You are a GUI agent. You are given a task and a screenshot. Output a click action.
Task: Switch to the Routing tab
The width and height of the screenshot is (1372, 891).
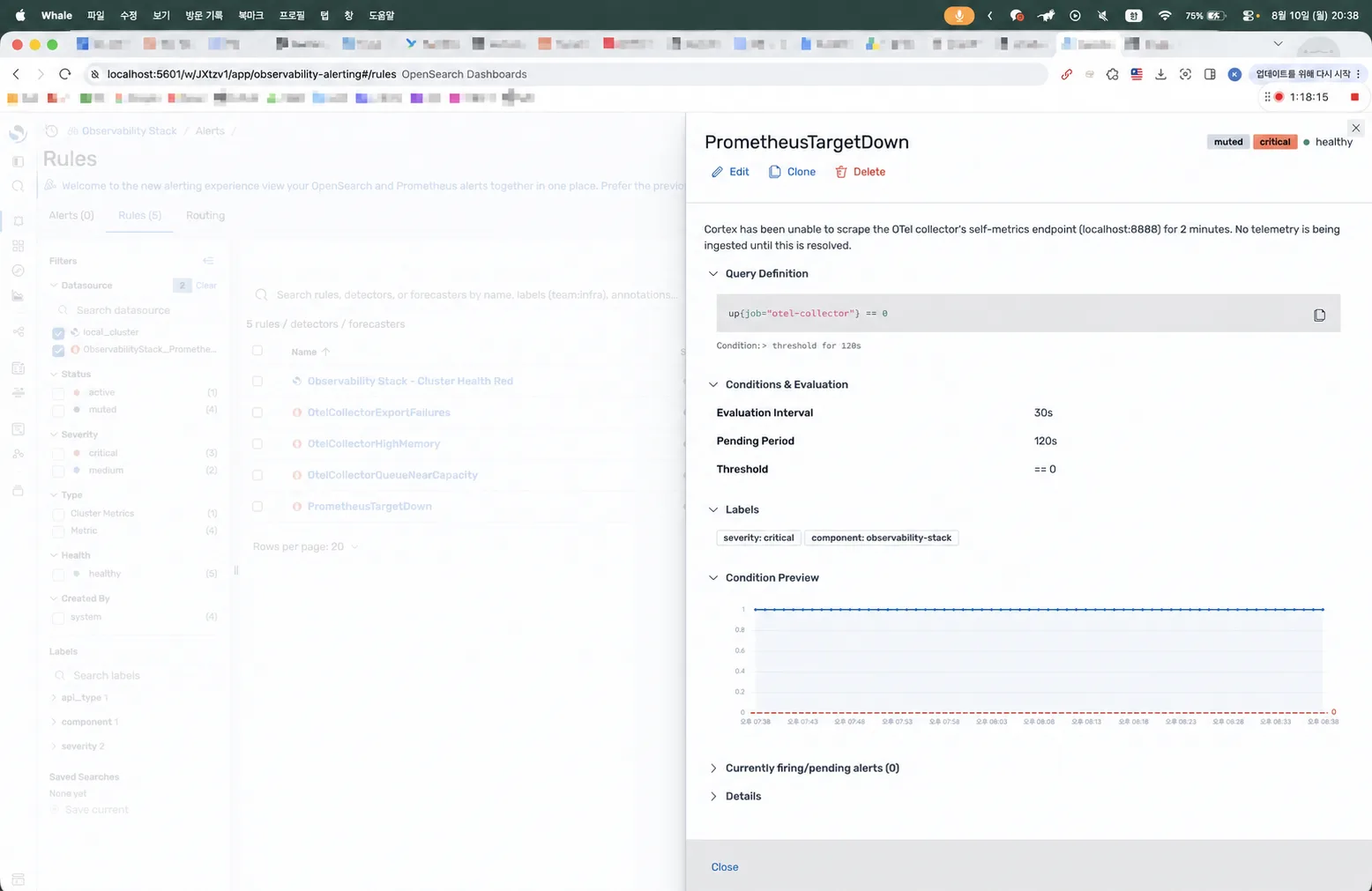(205, 216)
